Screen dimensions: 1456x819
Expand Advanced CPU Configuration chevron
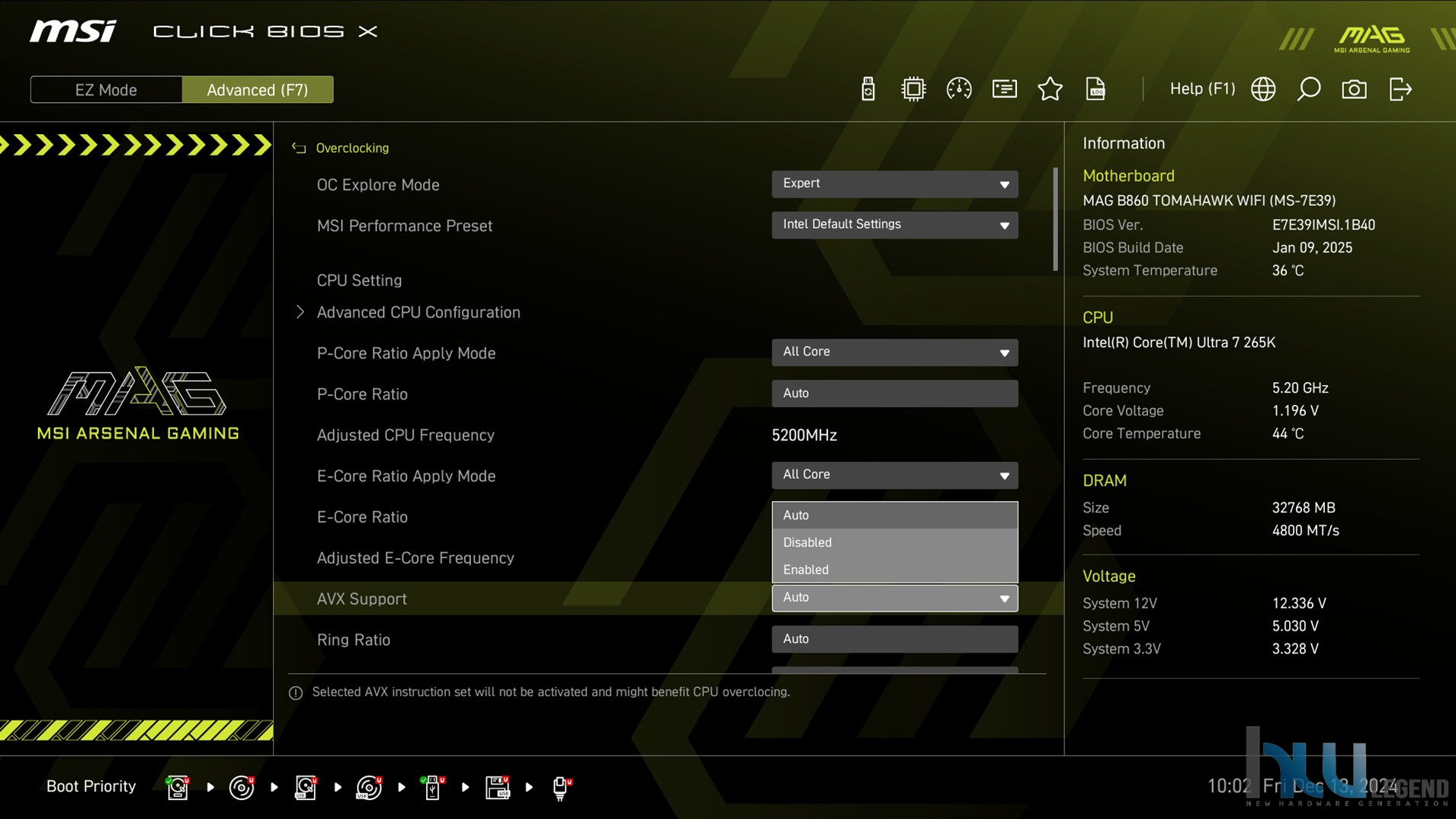pyautogui.click(x=300, y=312)
